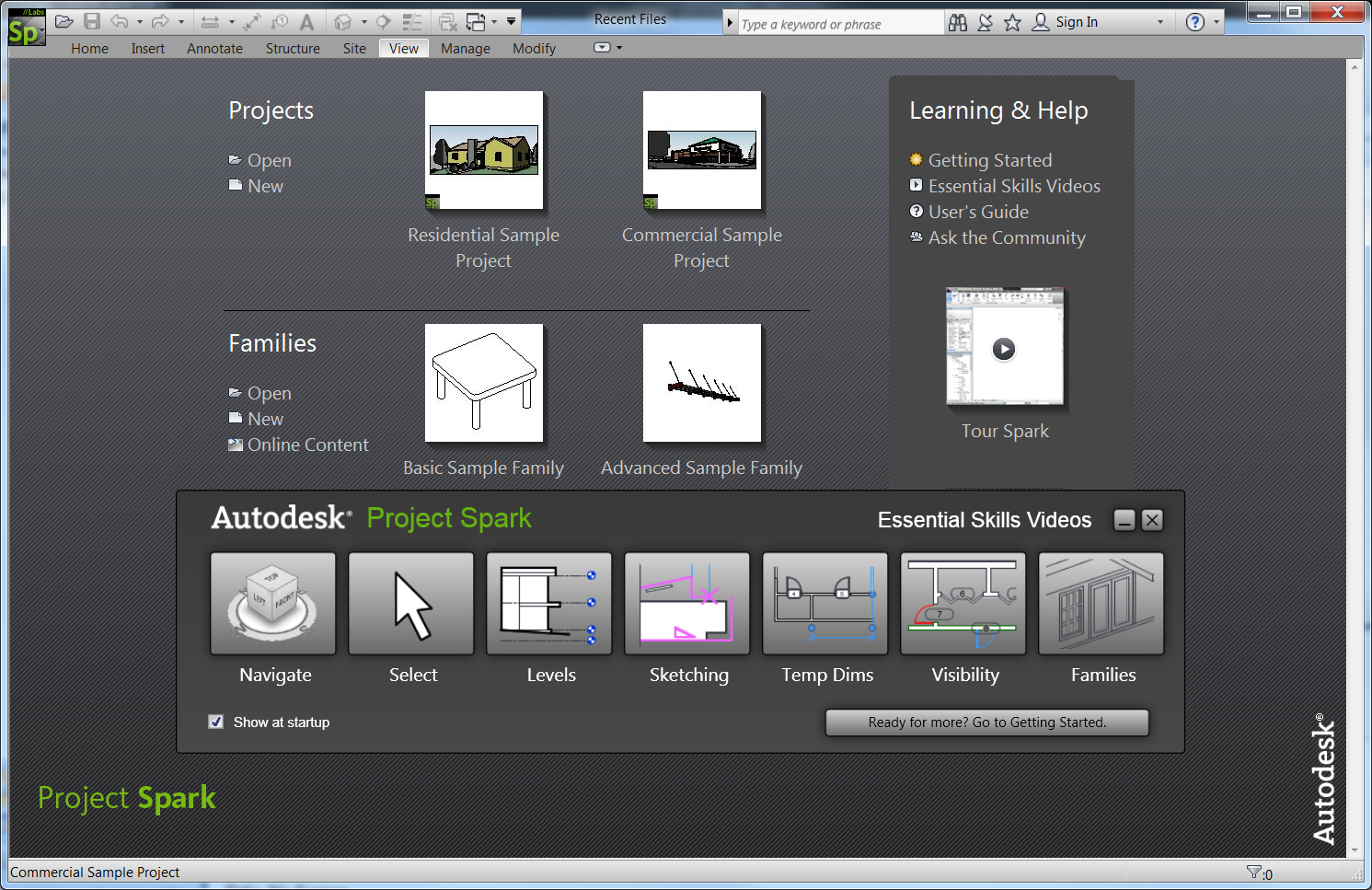Play the Families skills video
Screen dimensions: 1372x890
(1101, 603)
